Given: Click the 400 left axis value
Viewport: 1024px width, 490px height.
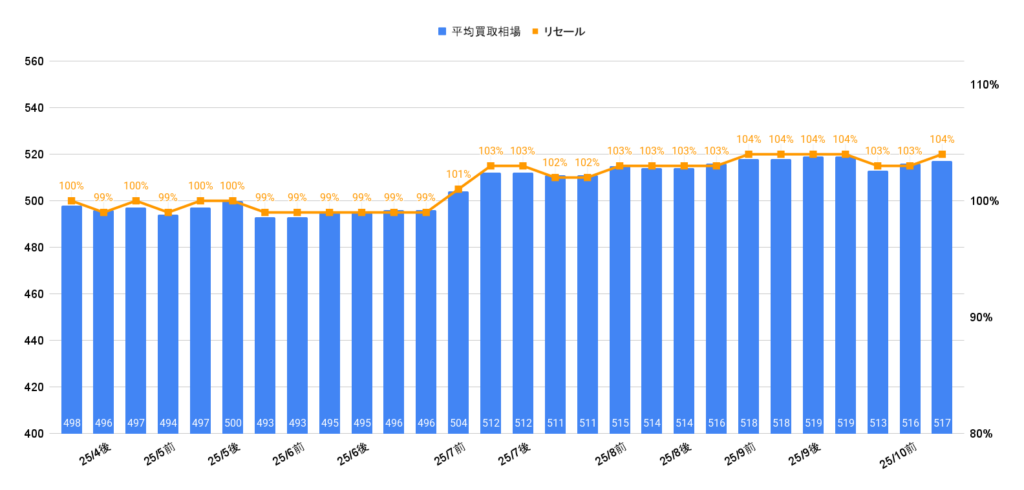Looking at the screenshot, I should pos(34,434).
